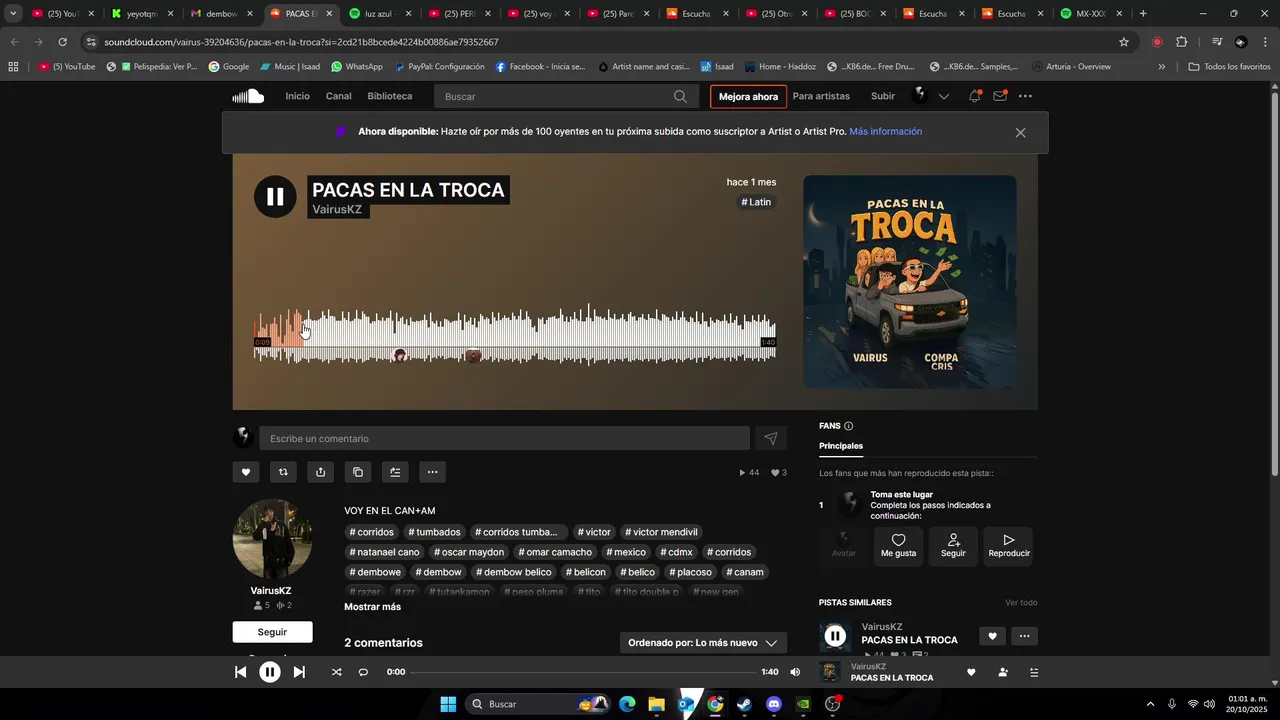
Task: Click the # dembow belico tag
Action: (514, 572)
